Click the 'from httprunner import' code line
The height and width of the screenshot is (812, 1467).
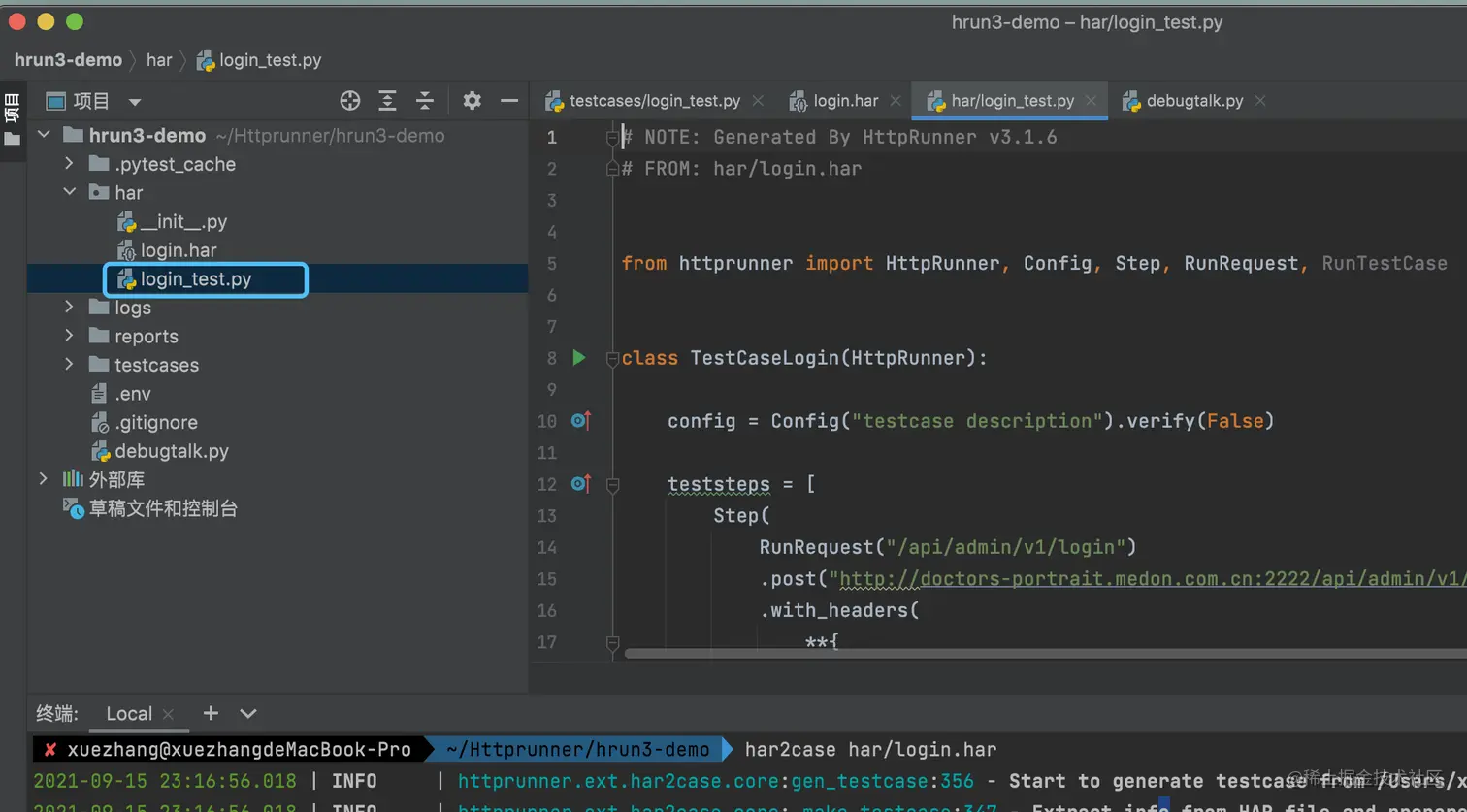point(1034,263)
